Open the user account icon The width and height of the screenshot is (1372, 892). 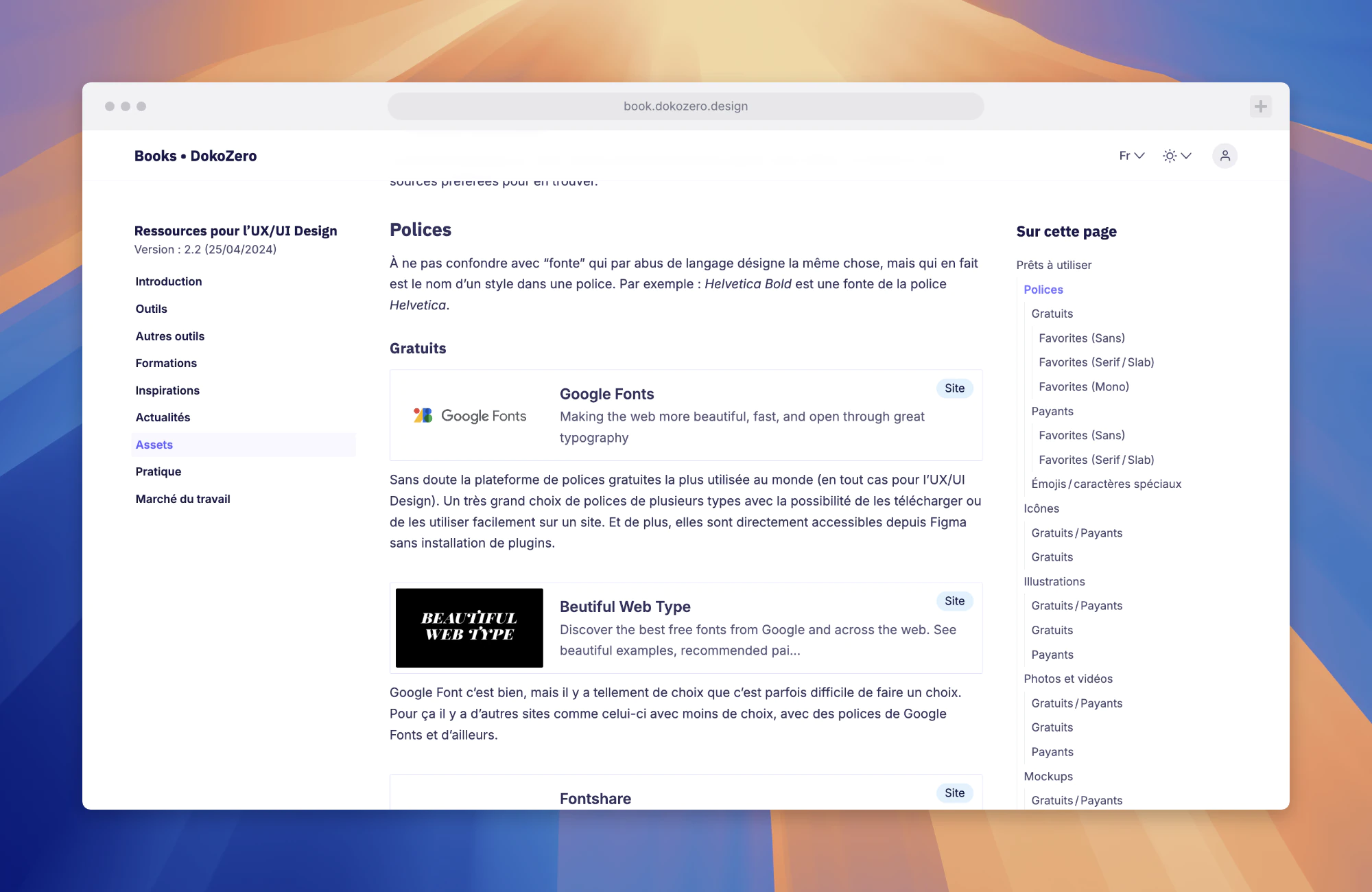click(1225, 156)
